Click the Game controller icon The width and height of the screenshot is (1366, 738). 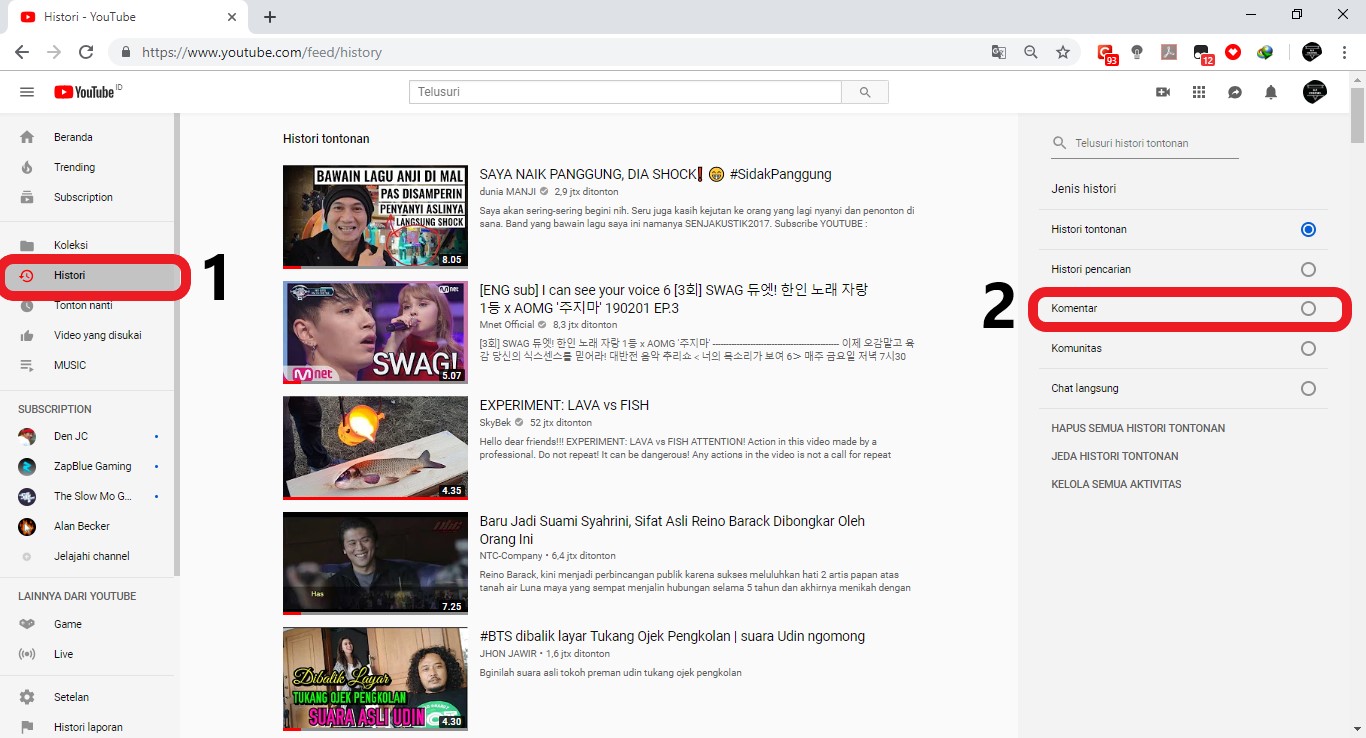[x=27, y=624]
